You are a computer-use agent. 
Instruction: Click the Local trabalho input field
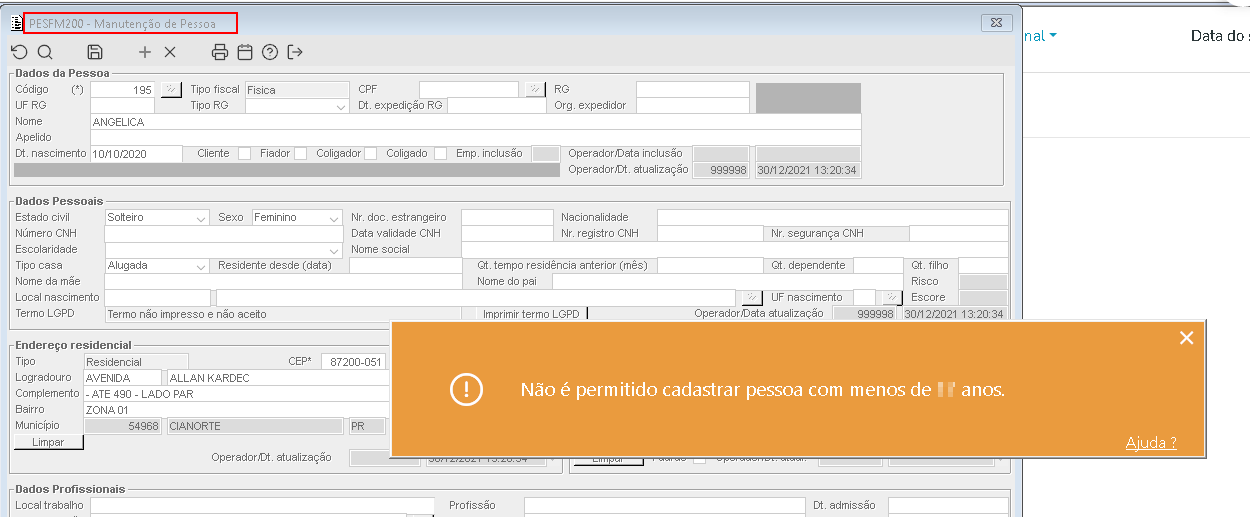pos(262,506)
